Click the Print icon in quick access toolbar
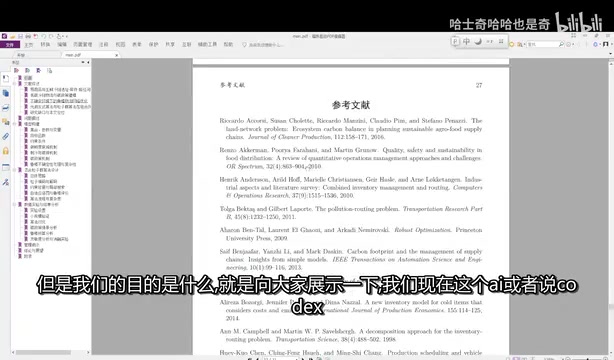614x360 pixels. [x=28, y=36]
